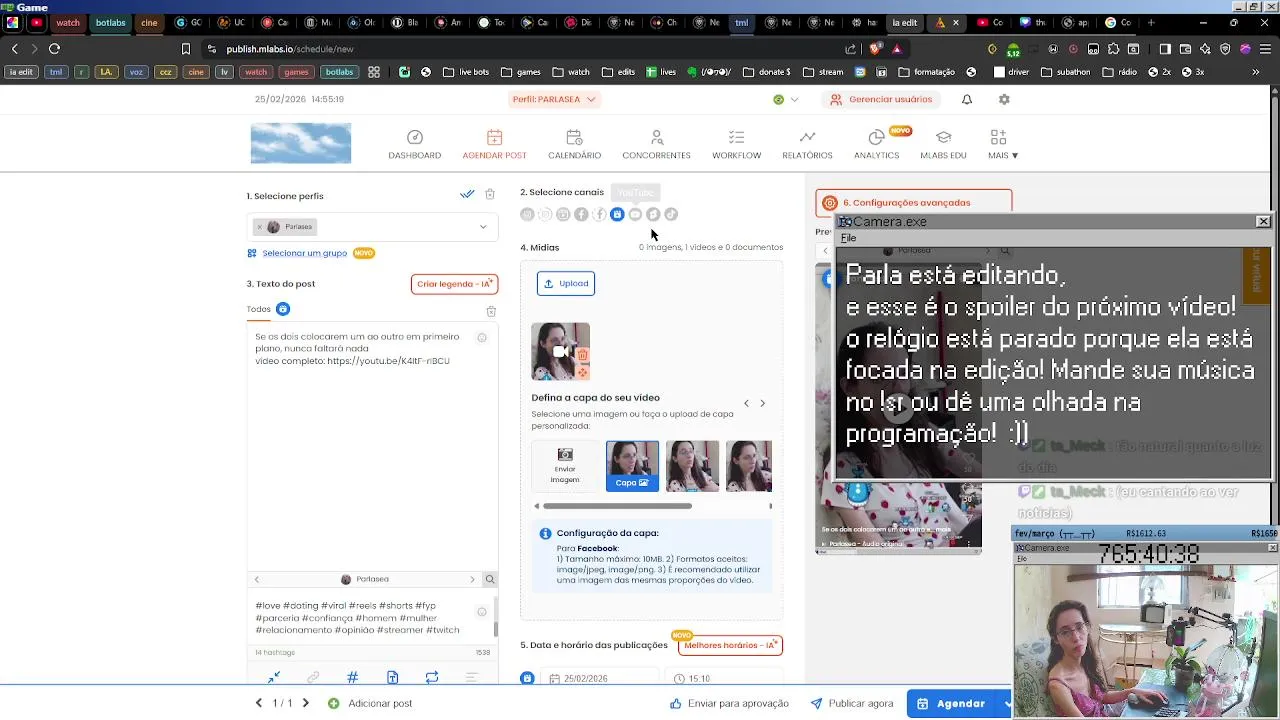The image size is (1280, 720).
Task: Toggle the Instagram Stories channel icon
Action: coord(545,214)
